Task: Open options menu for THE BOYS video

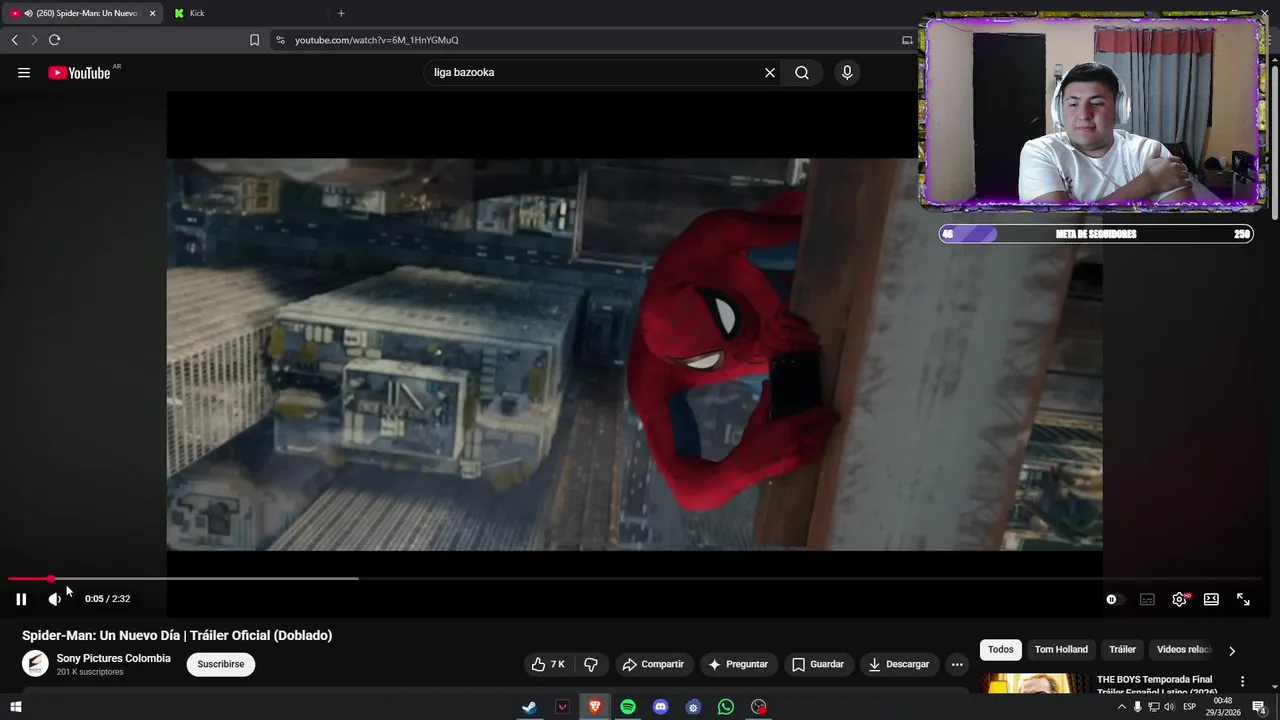Action: coord(1243,681)
